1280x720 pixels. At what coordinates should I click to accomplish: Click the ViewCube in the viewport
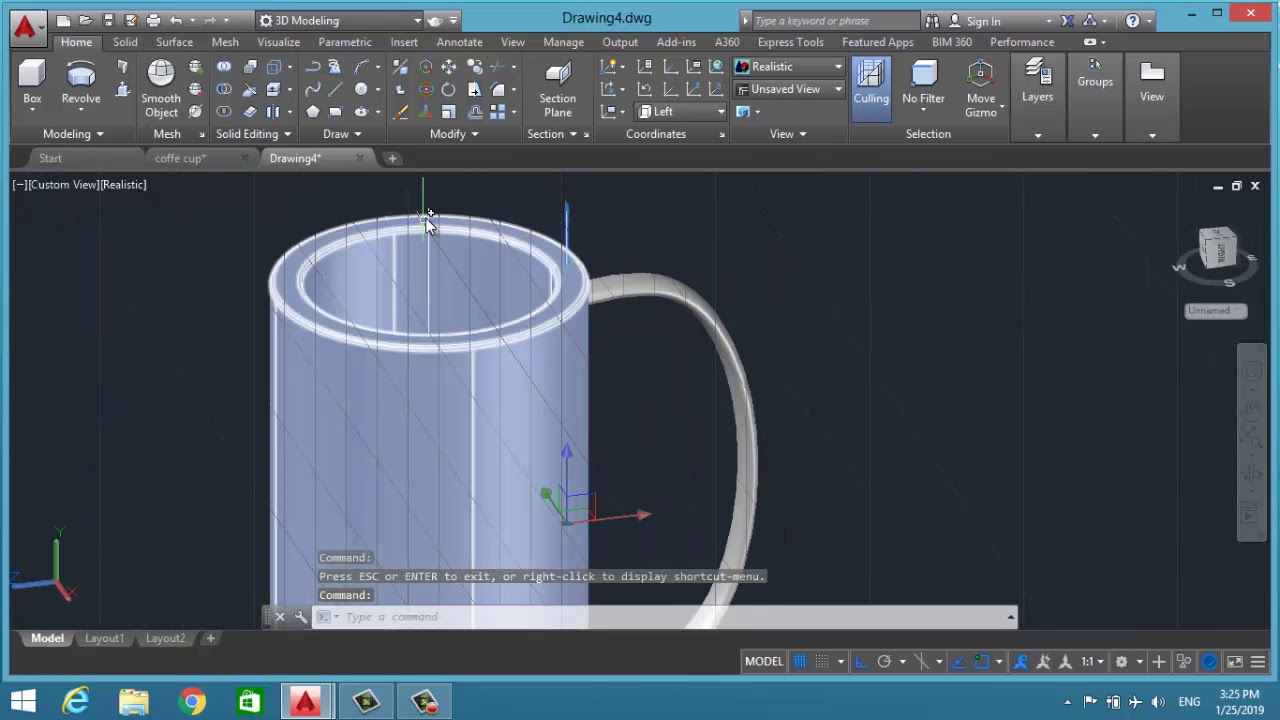[x=1218, y=248]
